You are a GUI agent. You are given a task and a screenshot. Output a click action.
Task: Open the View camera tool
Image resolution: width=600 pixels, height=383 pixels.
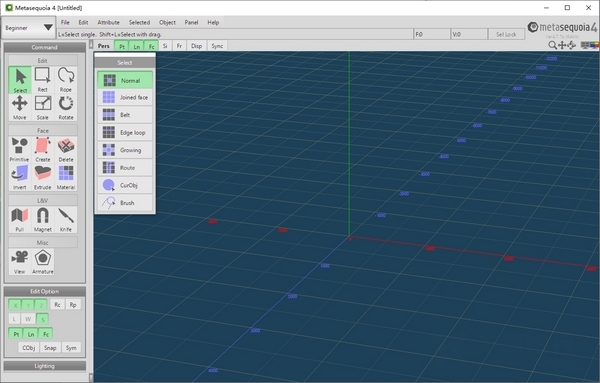point(20,262)
